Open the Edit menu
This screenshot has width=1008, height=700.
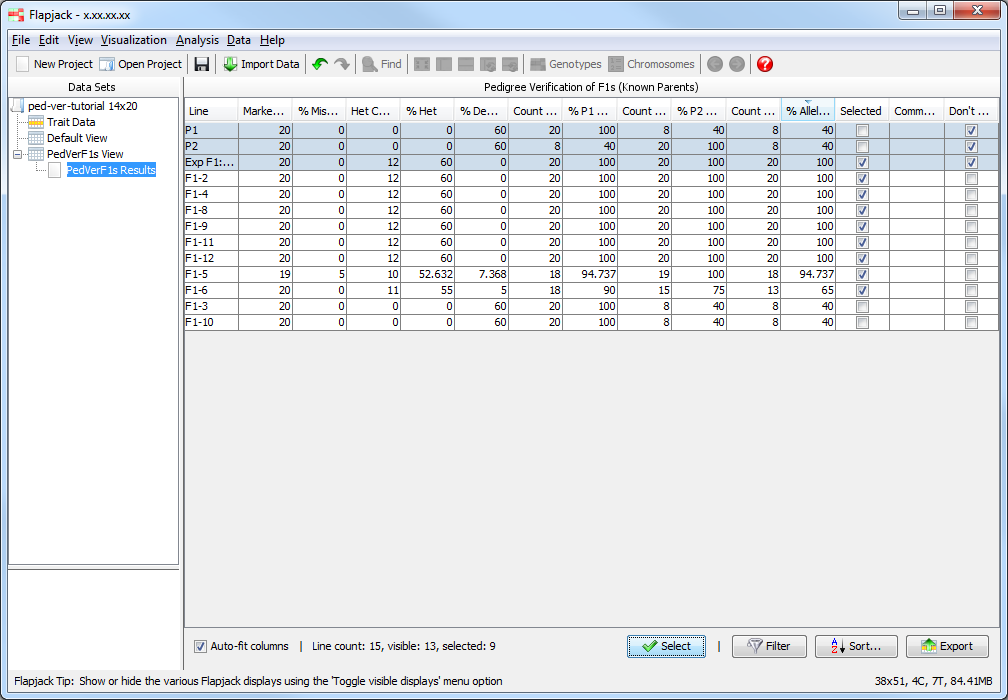(x=49, y=40)
